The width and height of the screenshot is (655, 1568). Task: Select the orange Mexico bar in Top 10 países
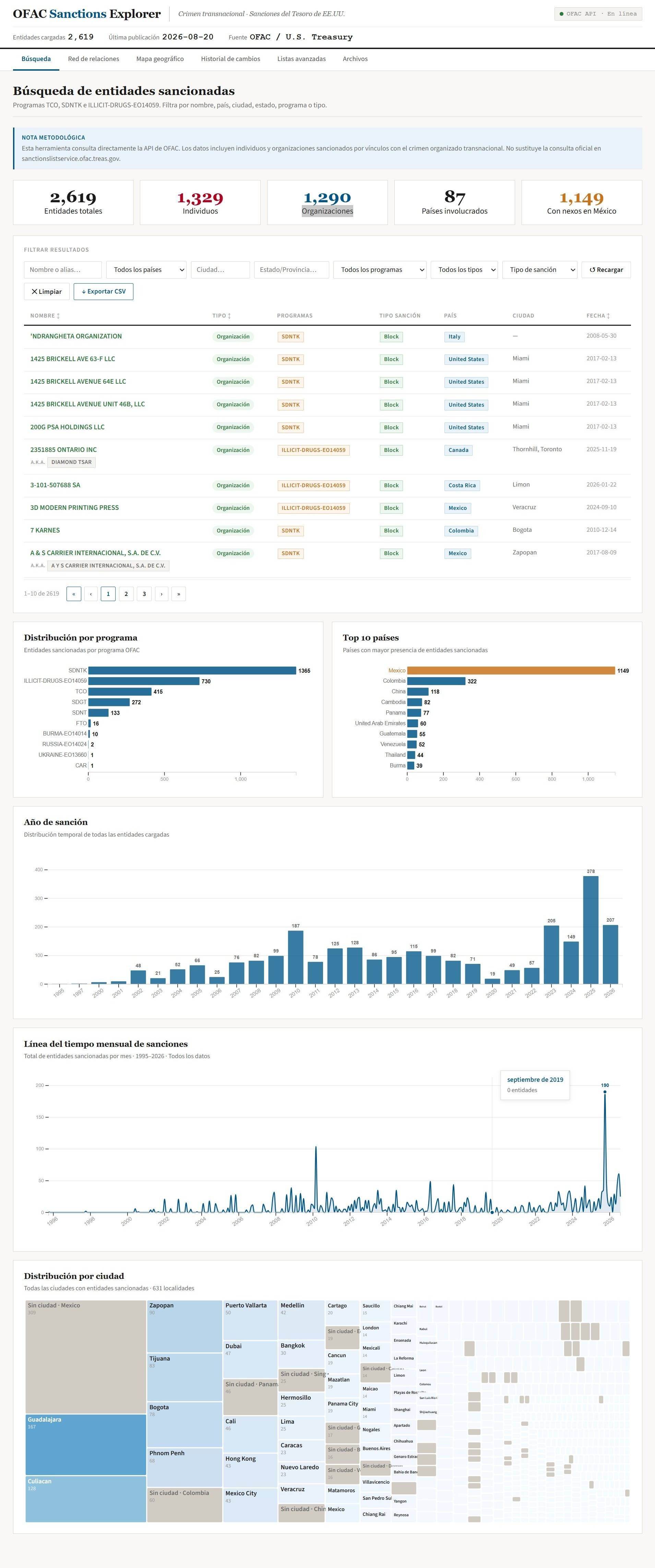click(x=511, y=670)
